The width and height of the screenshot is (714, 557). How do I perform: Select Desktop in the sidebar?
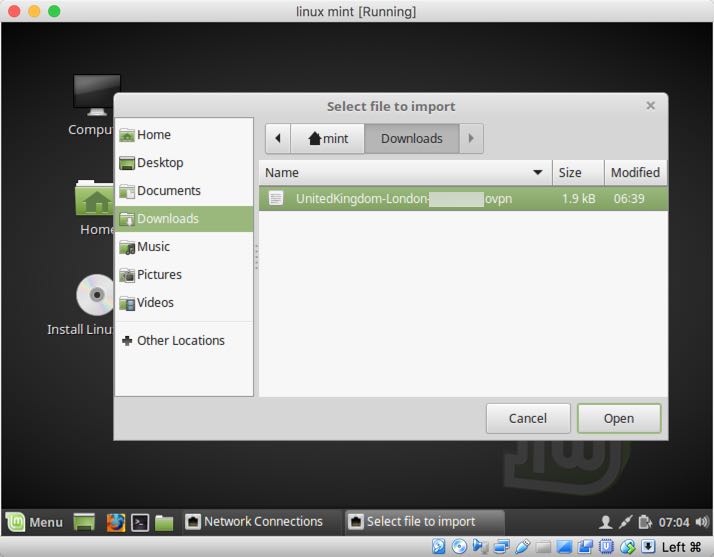pos(184,163)
